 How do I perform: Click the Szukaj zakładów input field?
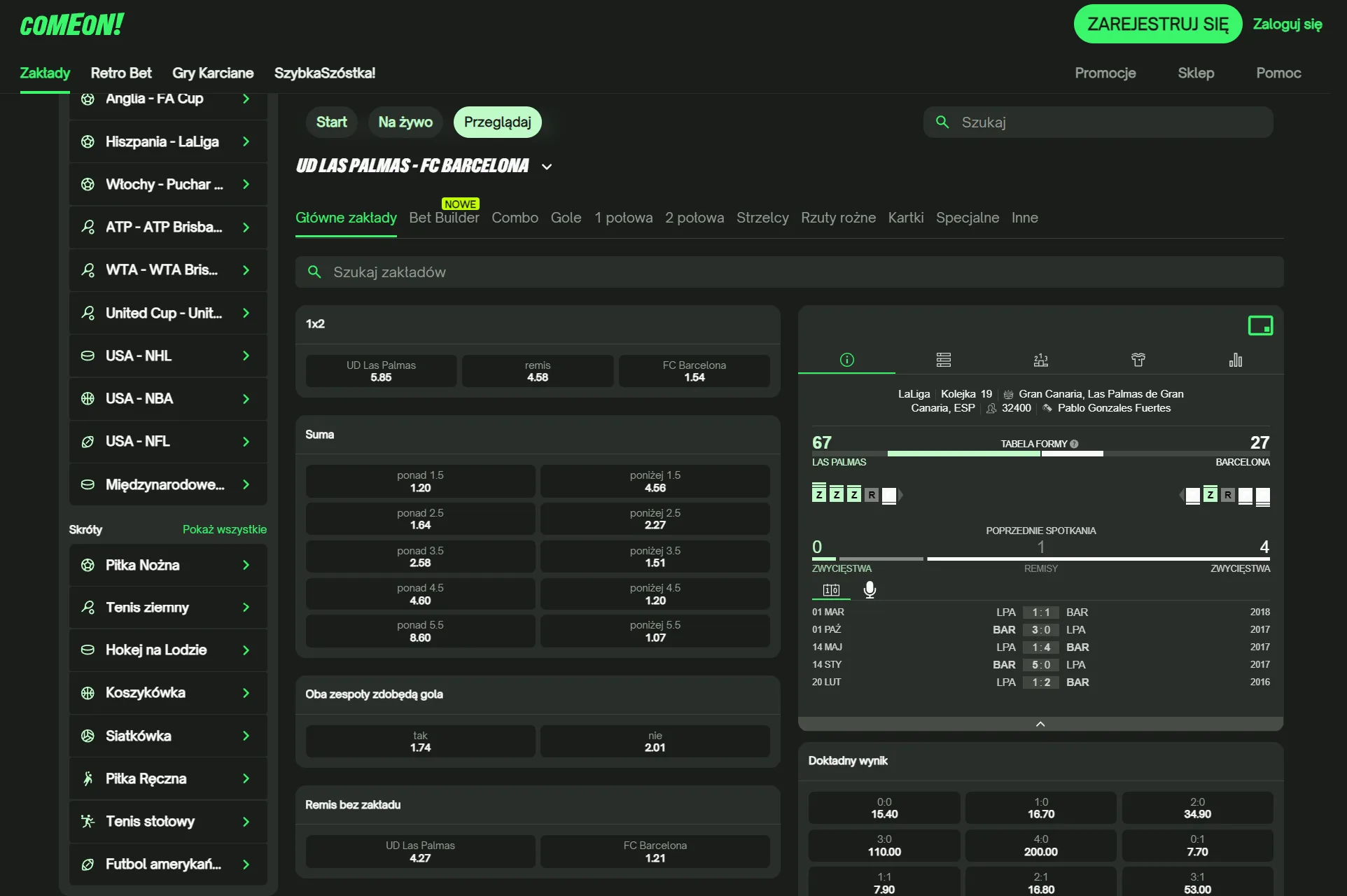(x=789, y=272)
